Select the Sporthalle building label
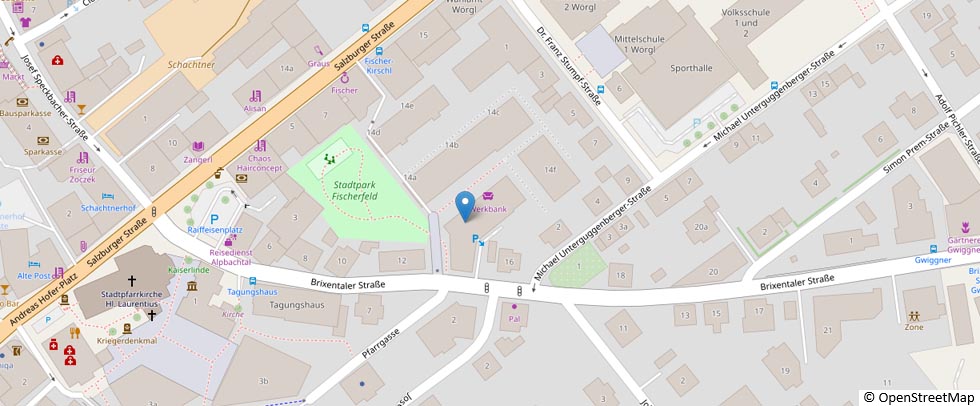 click(x=691, y=68)
